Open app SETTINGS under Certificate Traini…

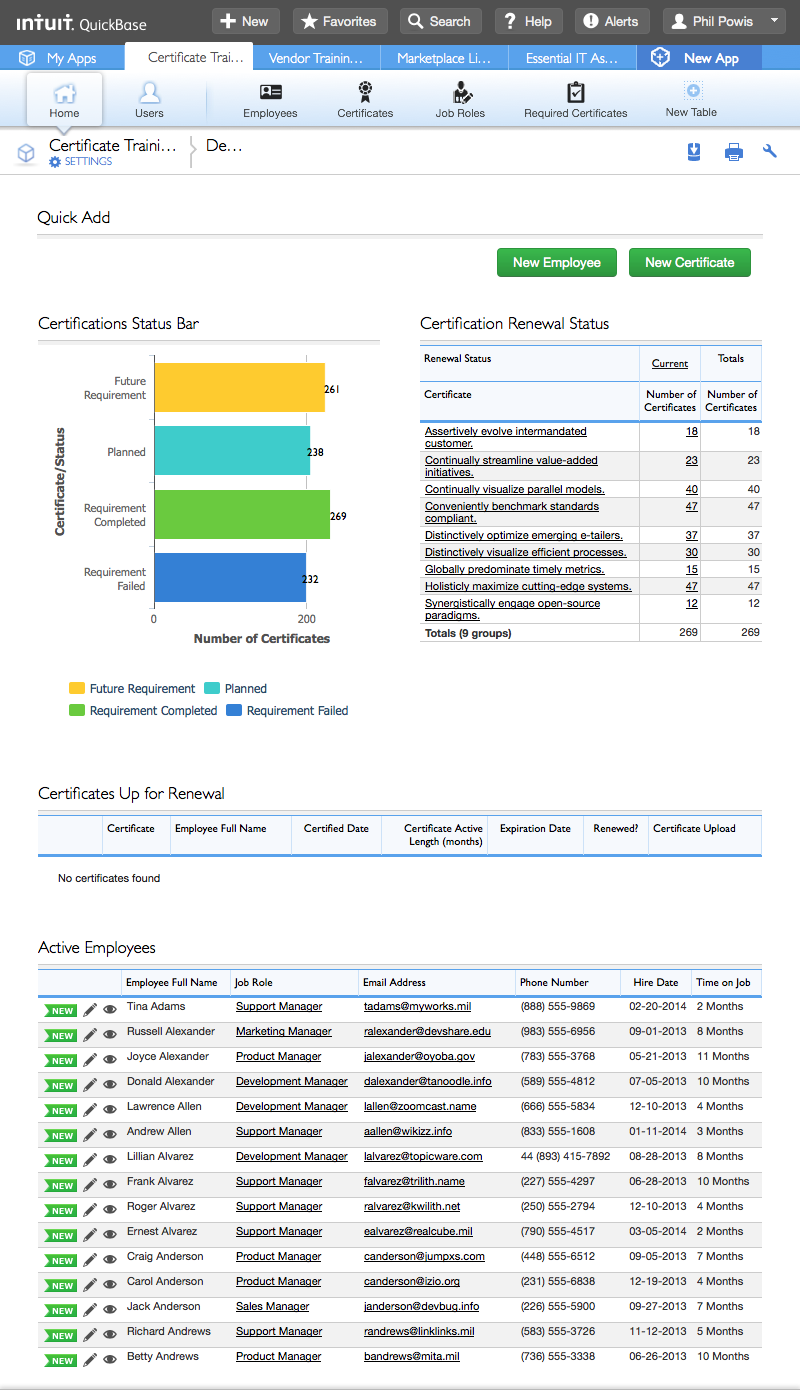80,162
